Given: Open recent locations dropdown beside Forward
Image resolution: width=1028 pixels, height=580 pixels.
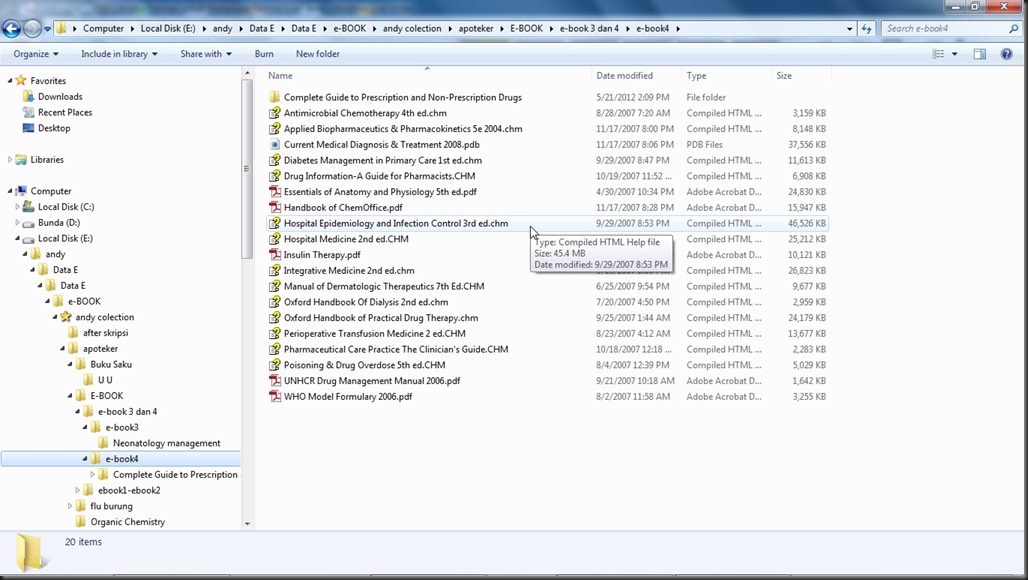Looking at the screenshot, I should coord(47,29).
